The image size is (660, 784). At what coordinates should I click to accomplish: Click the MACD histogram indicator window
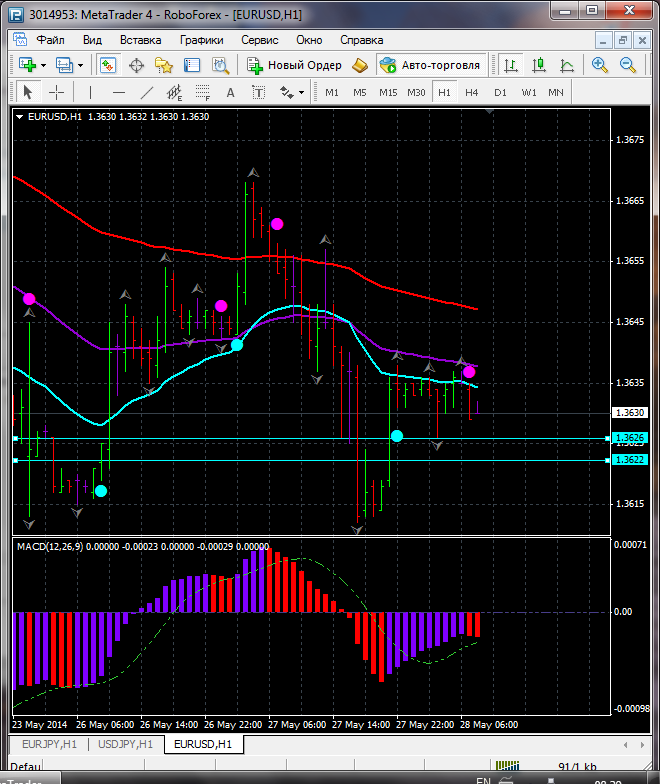[300, 640]
